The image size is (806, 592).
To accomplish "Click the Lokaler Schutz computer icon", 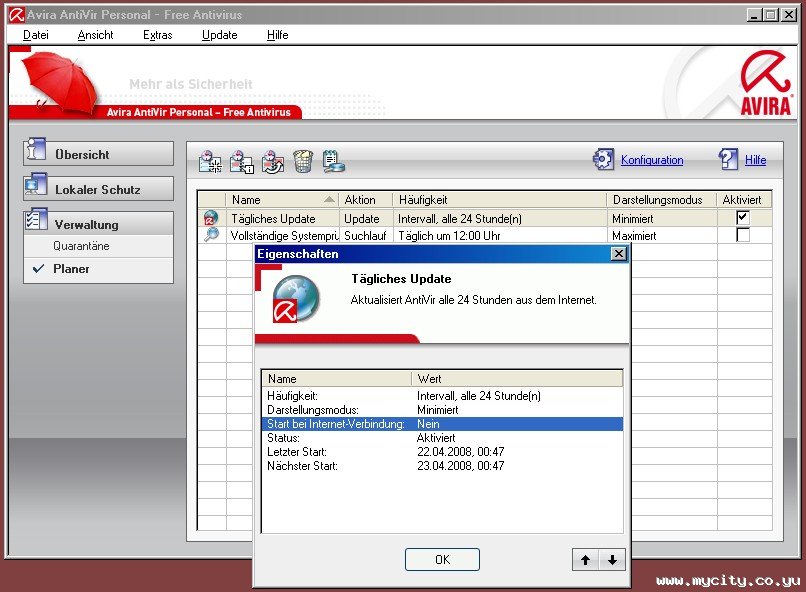I will tap(35, 185).
